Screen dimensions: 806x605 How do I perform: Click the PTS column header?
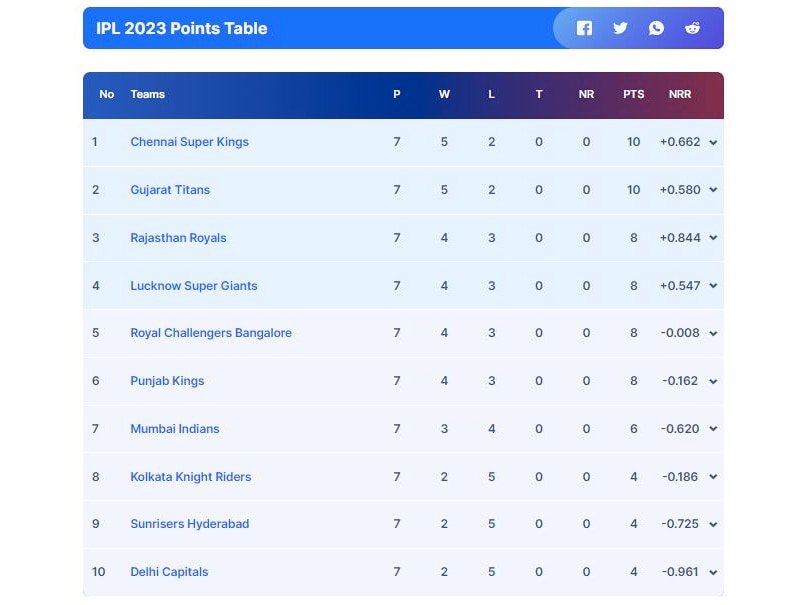click(633, 94)
